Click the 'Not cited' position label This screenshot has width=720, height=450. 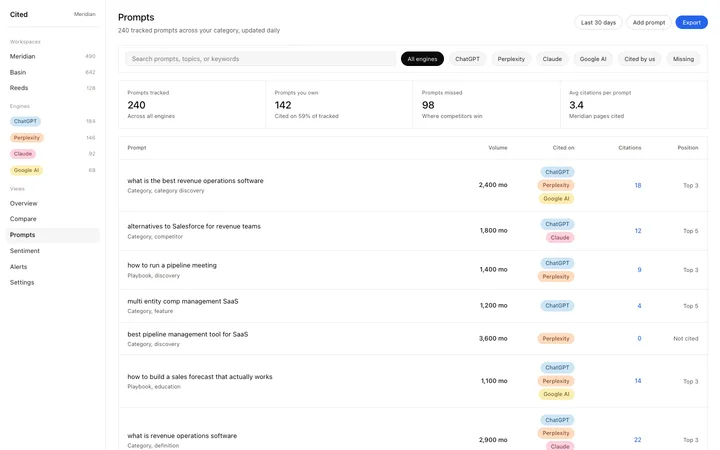[686, 339]
